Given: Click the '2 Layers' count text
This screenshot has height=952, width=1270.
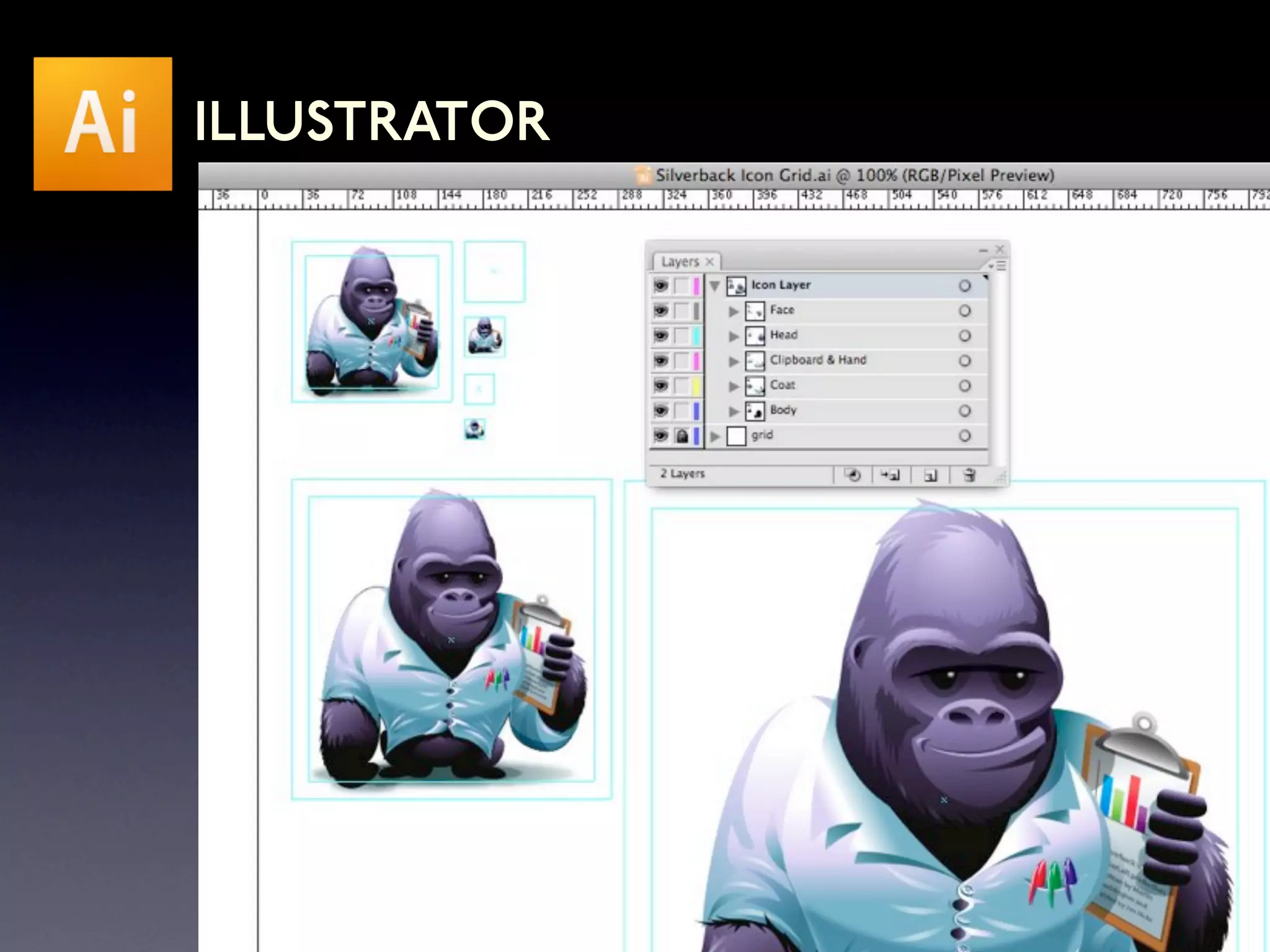Looking at the screenshot, I should [x=682, y=474].
